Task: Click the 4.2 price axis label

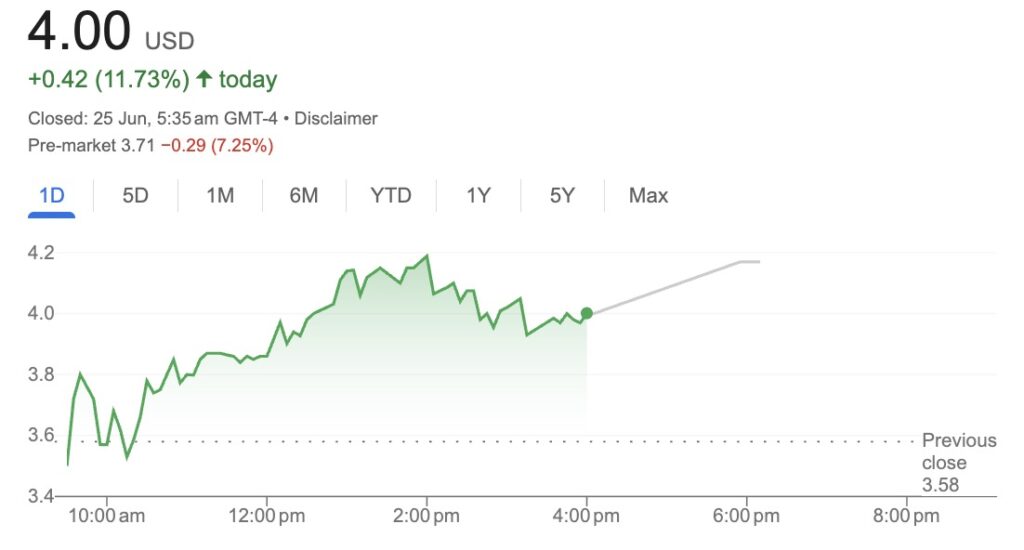Action: click(x=41, y=252)
